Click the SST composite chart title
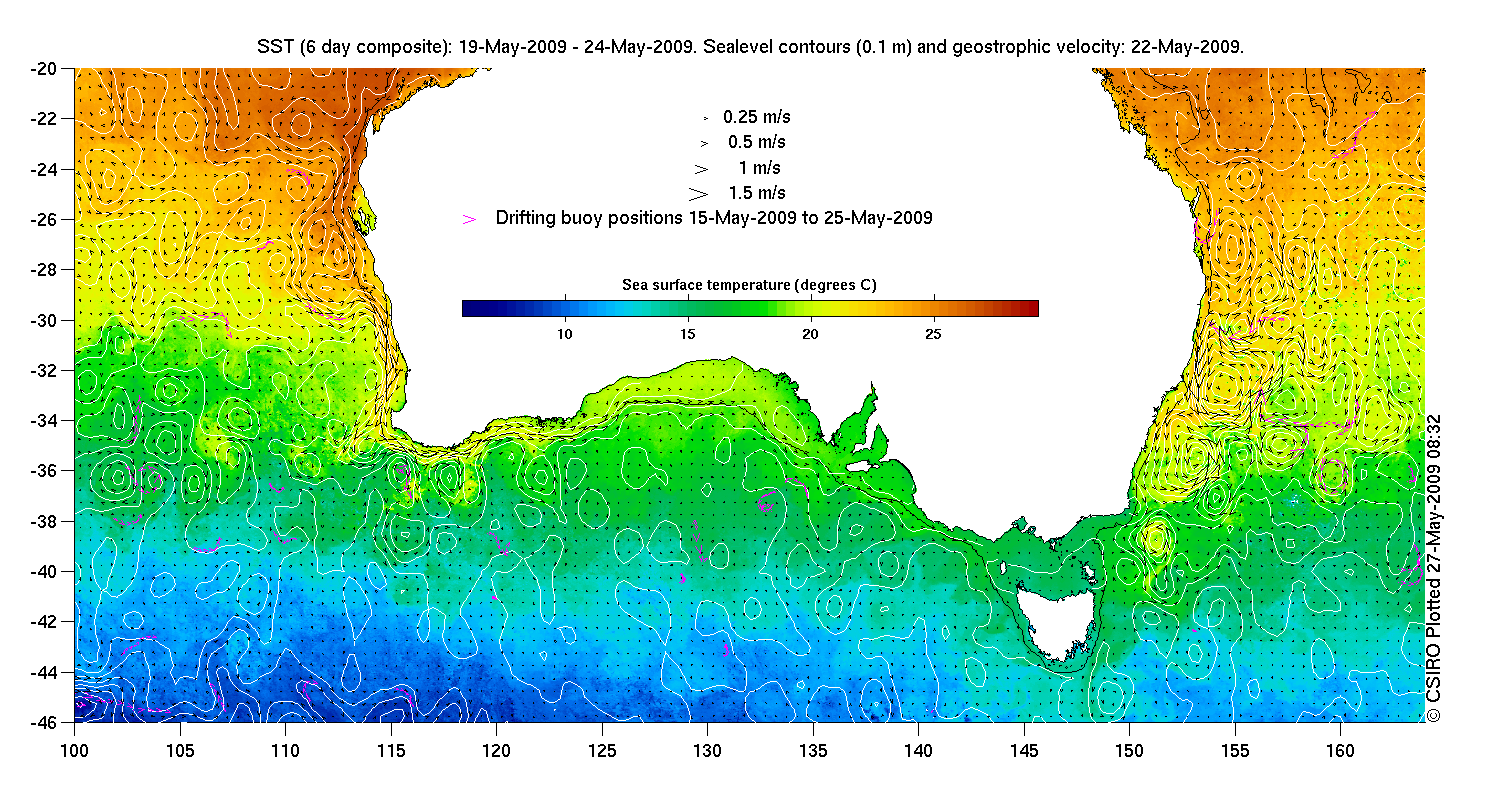The image size is (1500, 790). (751, 47)
